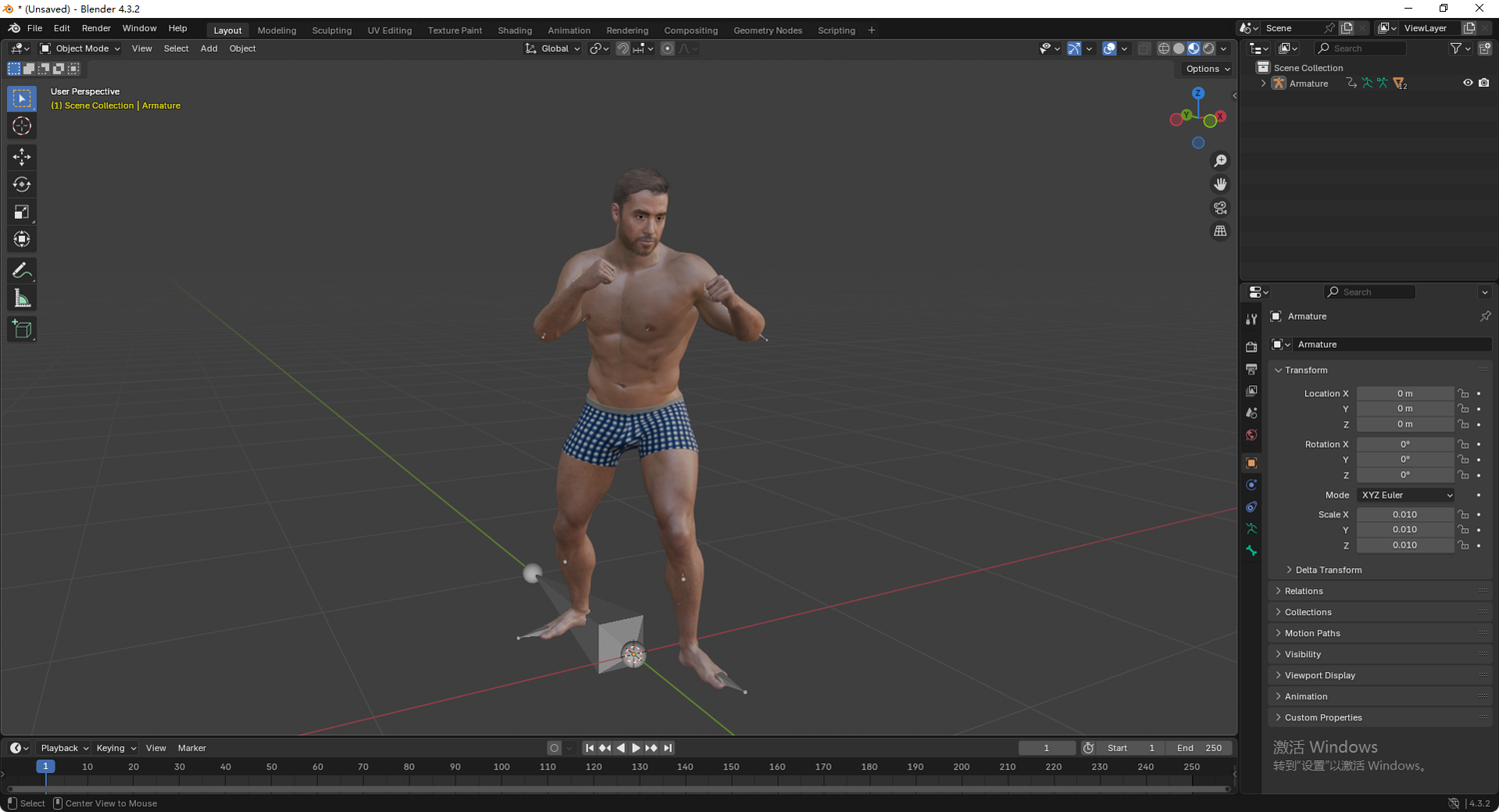Open the Tool properties tab
This screenshot has width=1499, height=812.
point(1251,320)
